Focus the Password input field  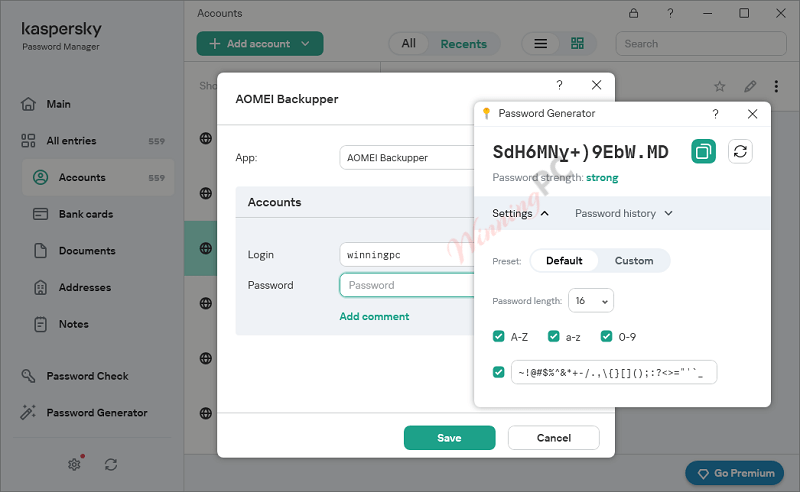407,285
